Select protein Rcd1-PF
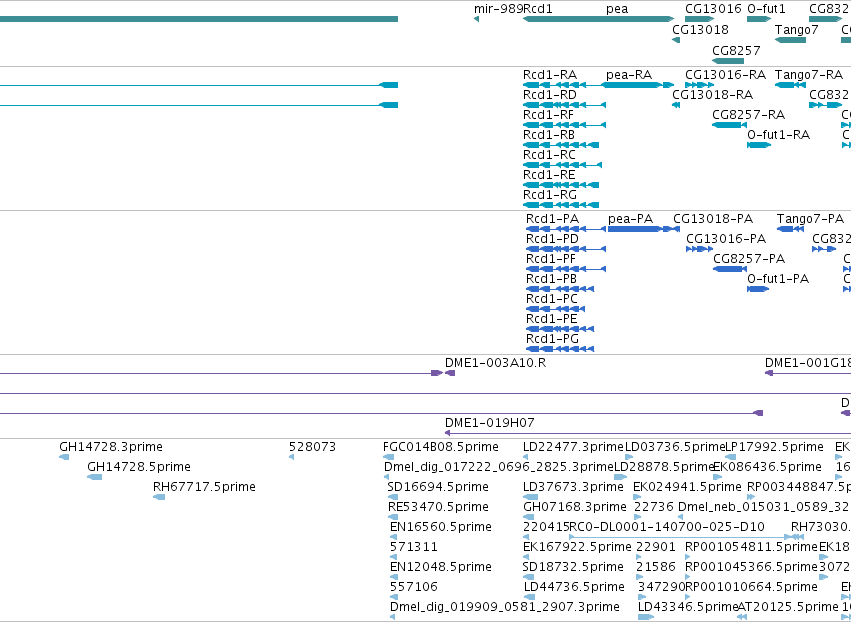The width and height of the screenshot is (851, 622). 551,259
